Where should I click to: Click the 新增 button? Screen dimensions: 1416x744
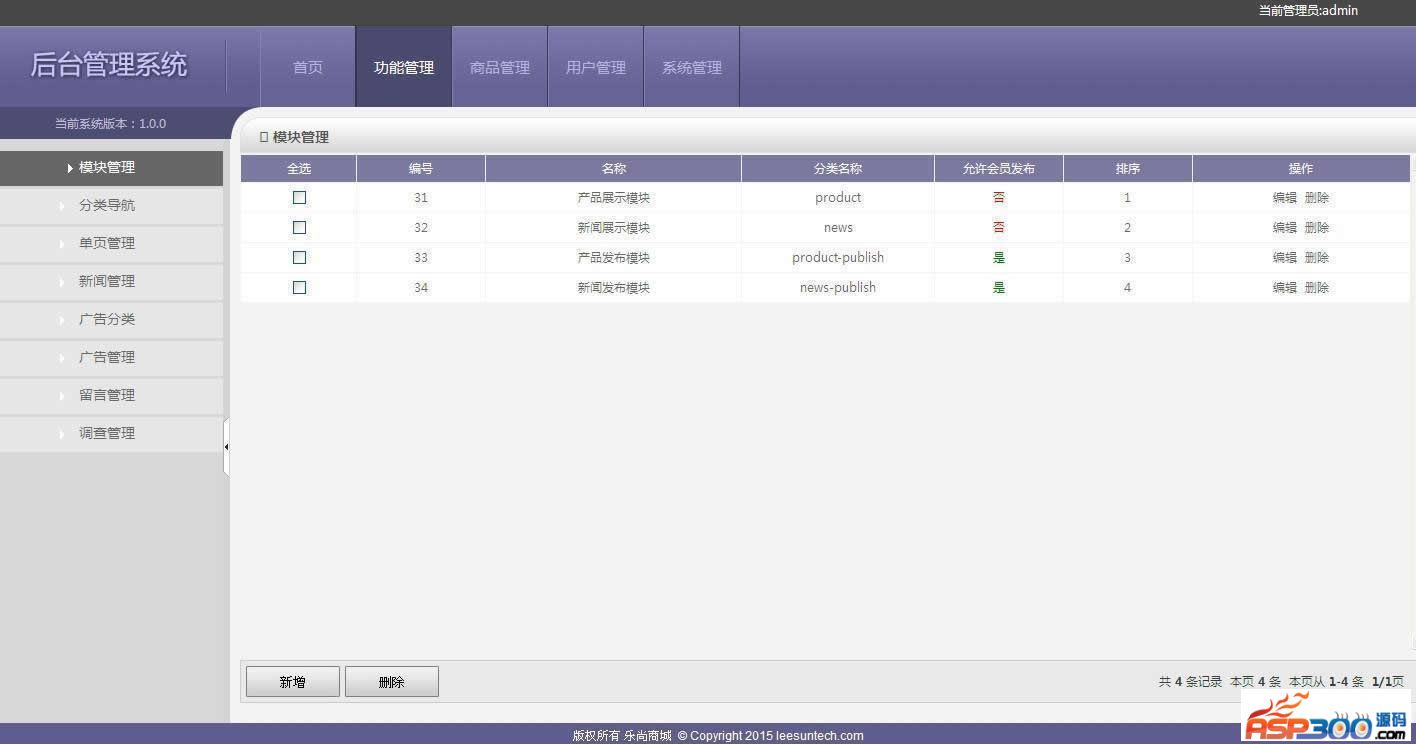click(x=293, y=682)
